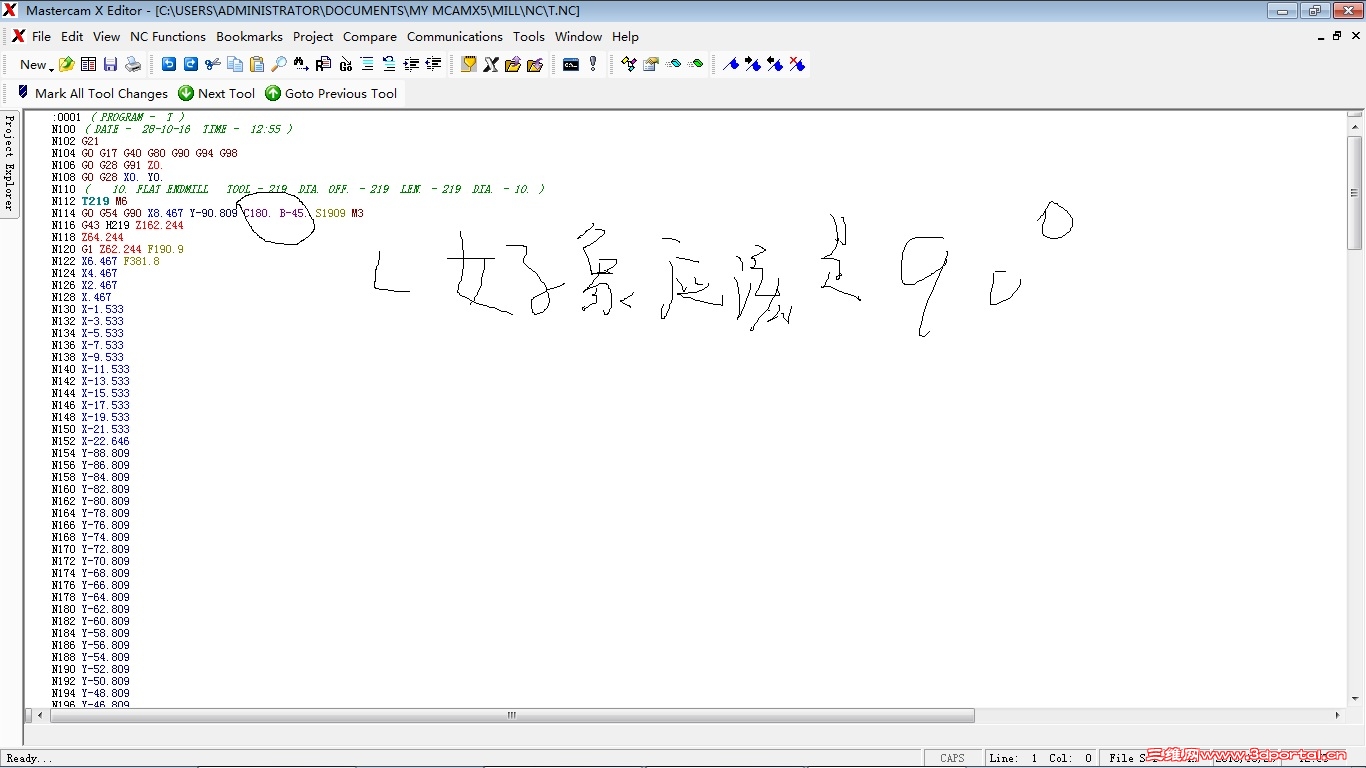Click the scroll down arrow
This screenshot has width=1366, height=768.
pyautogui.click(x=1355, y=698)
